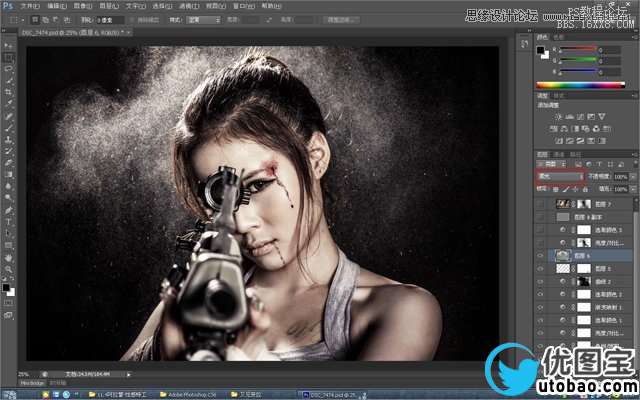The image size is (640, 400).
Task: Select the Blur tool
Action: [9, 186]
